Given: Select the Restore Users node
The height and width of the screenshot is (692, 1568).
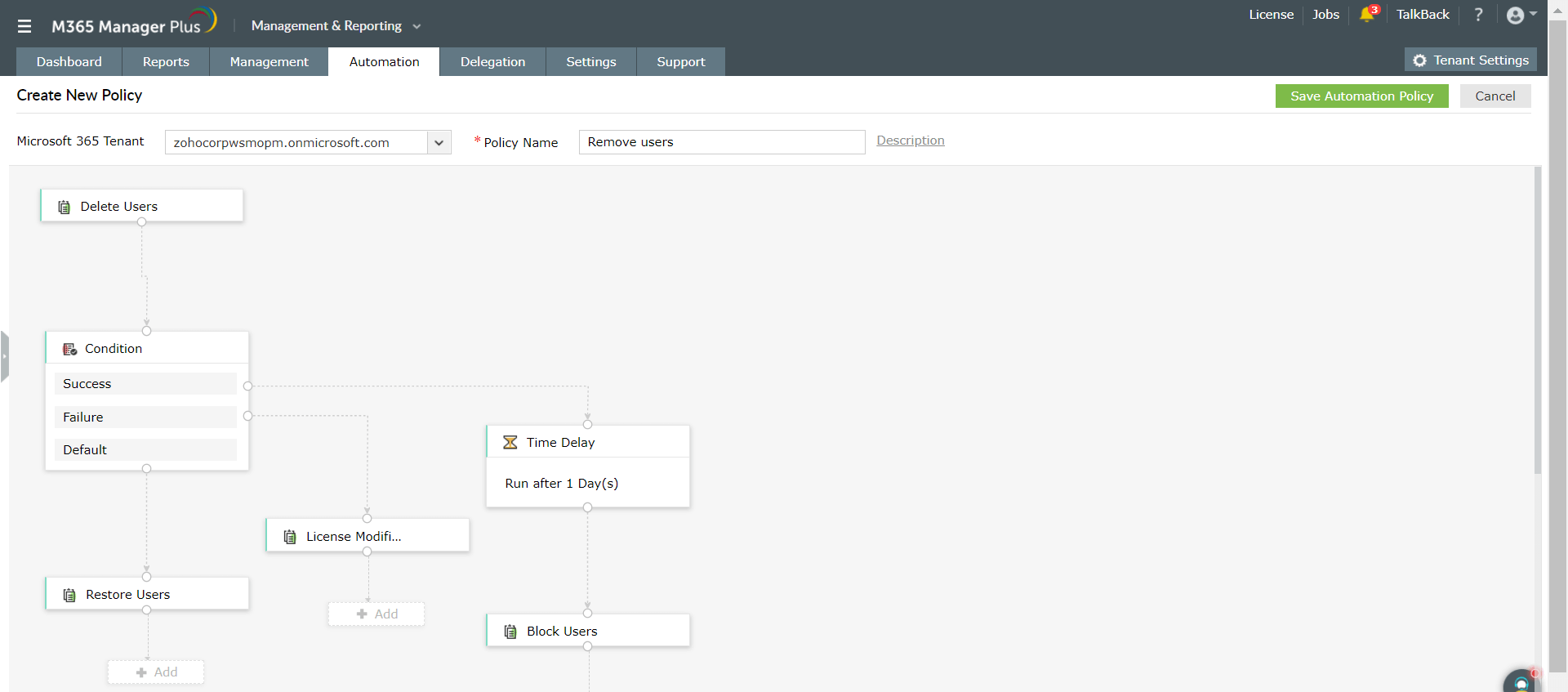Looking at the screenshot, I should 147,594.
